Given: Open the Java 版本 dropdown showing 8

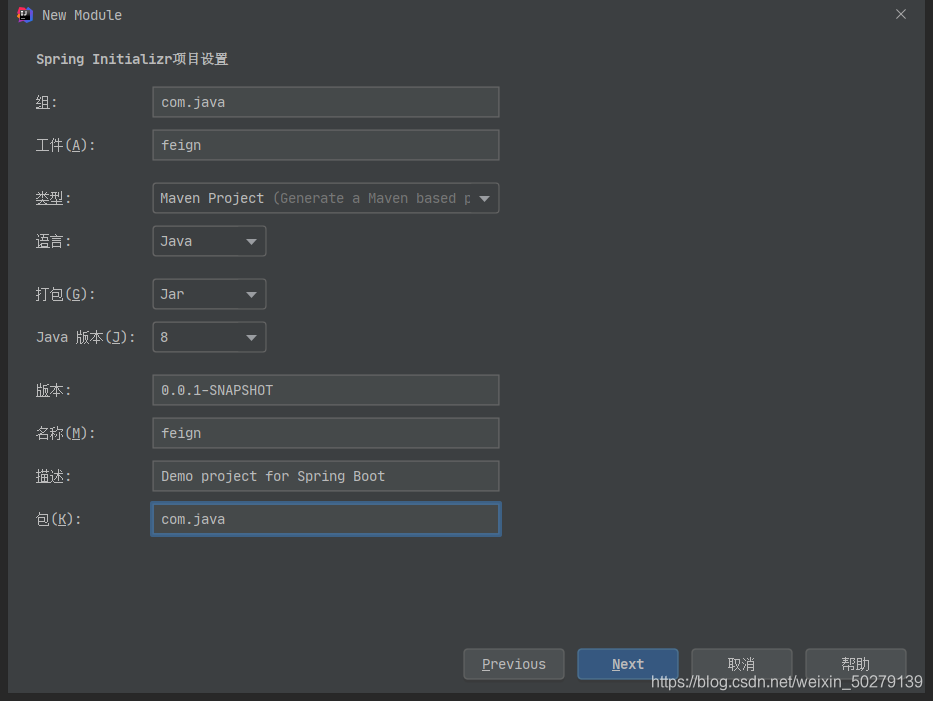Looking at the screenshot, I should click(209, 337).
